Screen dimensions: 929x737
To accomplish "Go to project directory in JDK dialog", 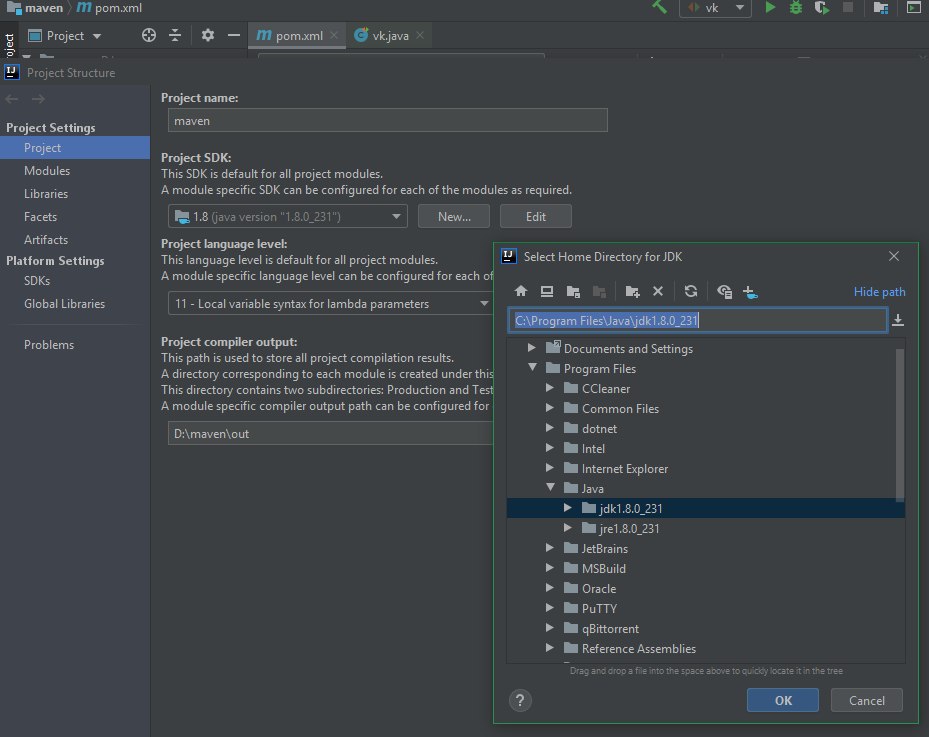I will click(573, 291).
